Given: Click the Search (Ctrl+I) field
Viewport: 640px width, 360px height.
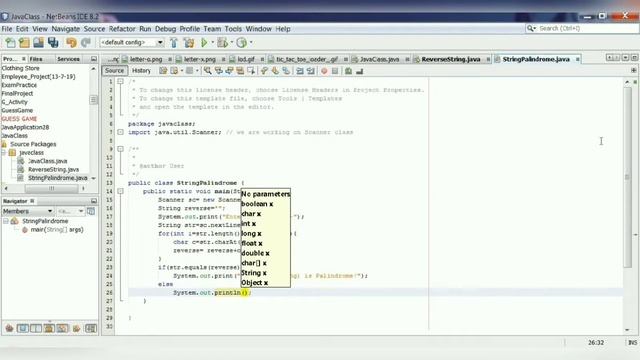Looking at the screenshot, I should [582, 28].
